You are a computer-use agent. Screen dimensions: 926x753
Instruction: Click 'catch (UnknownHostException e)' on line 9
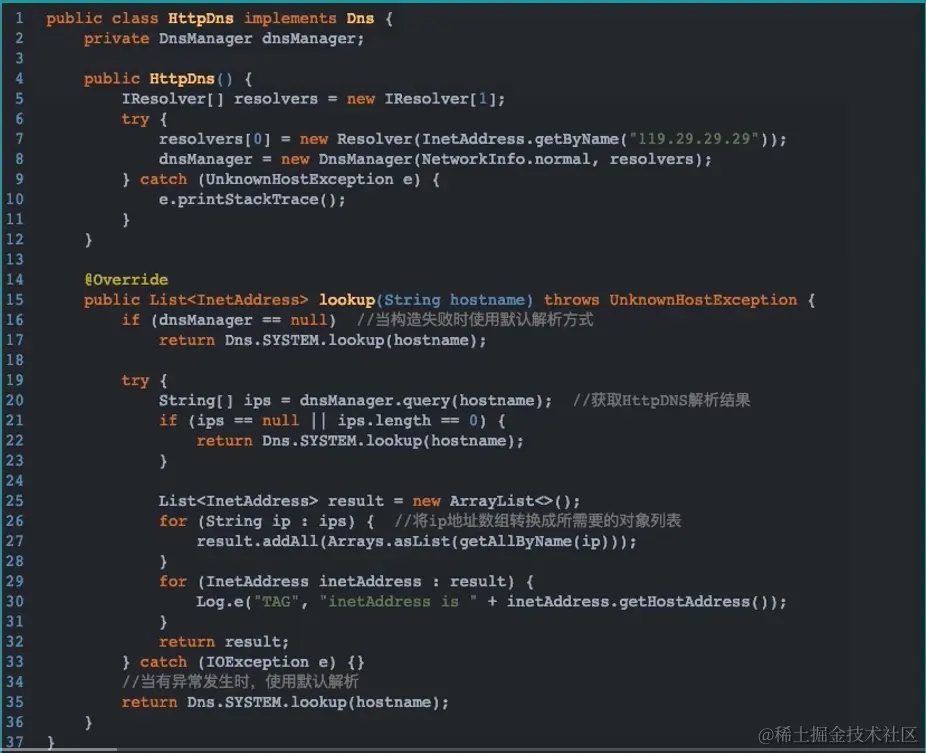[281, 180]
